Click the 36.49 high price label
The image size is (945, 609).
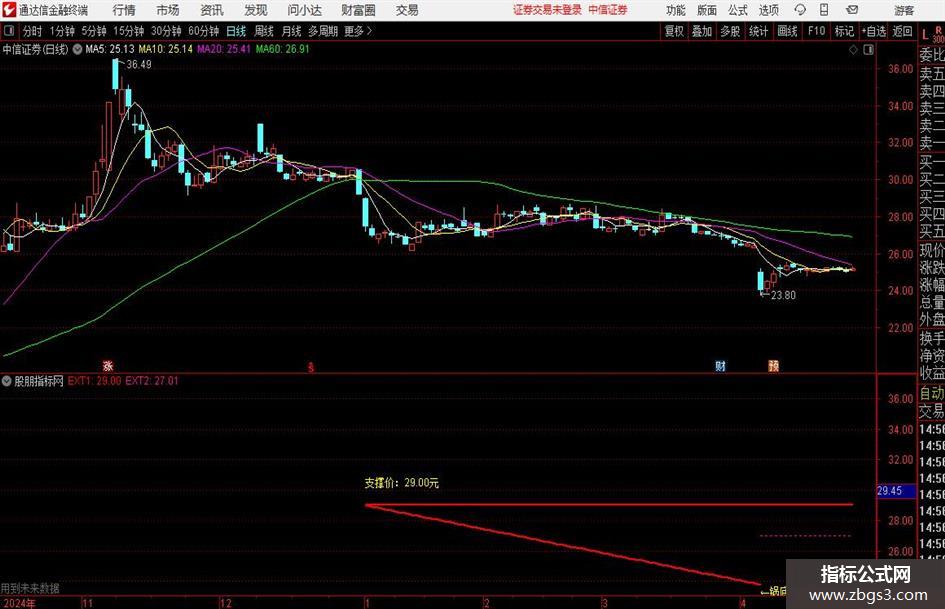pyautogui.click(x=139, y=65)
